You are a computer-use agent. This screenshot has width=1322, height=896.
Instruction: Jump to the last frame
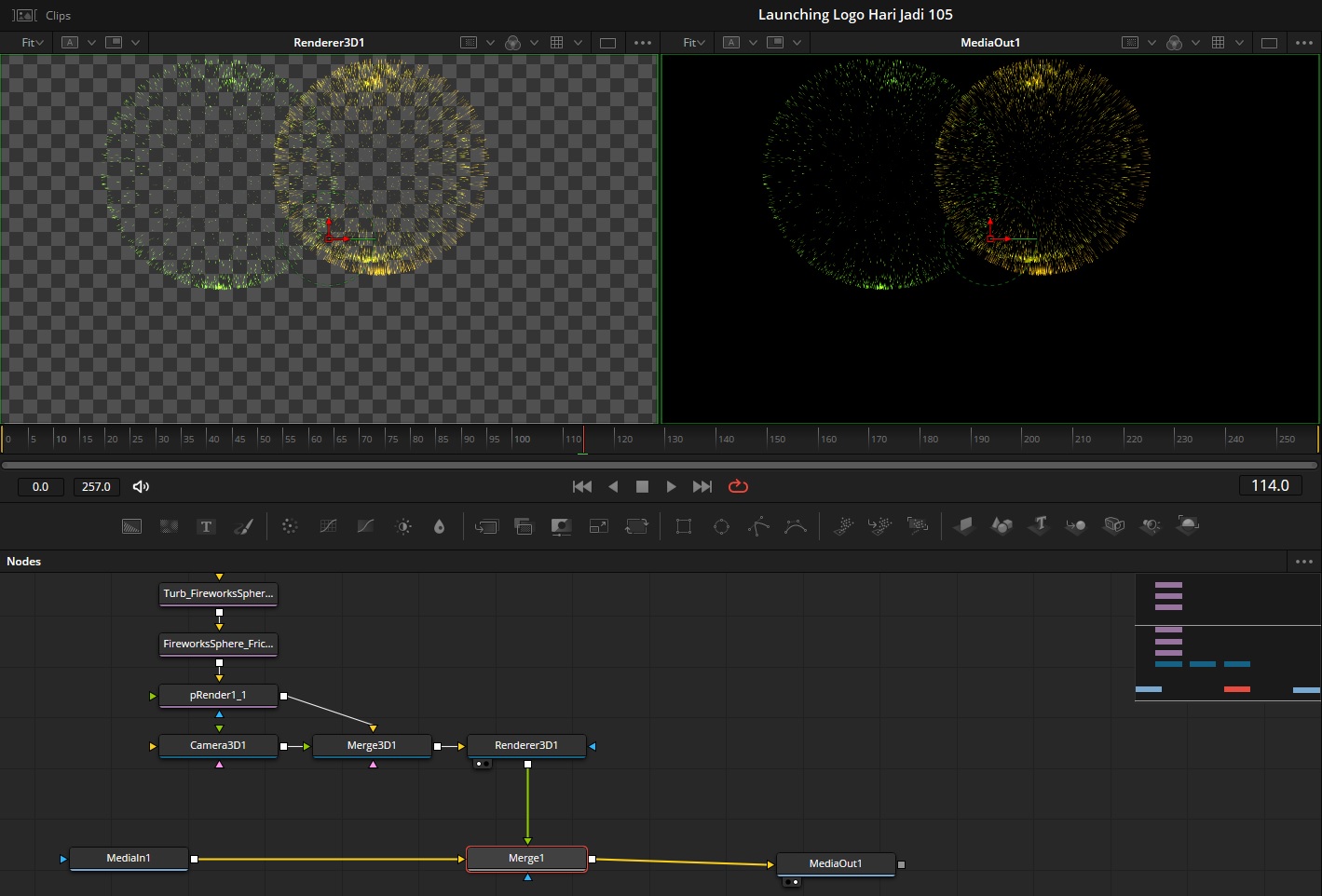click(702, 486)
